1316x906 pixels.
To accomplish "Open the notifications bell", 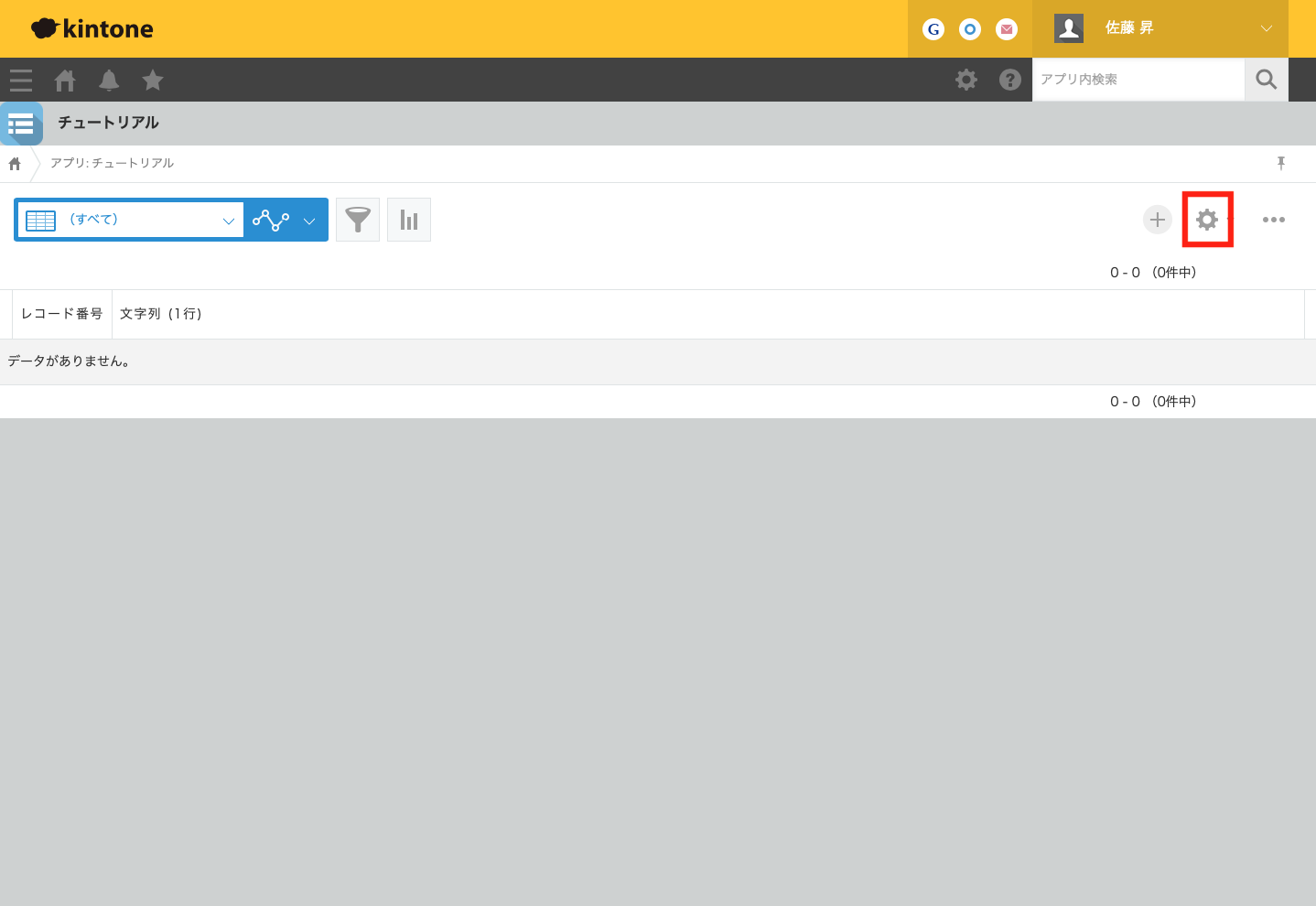I will point(109,81).
